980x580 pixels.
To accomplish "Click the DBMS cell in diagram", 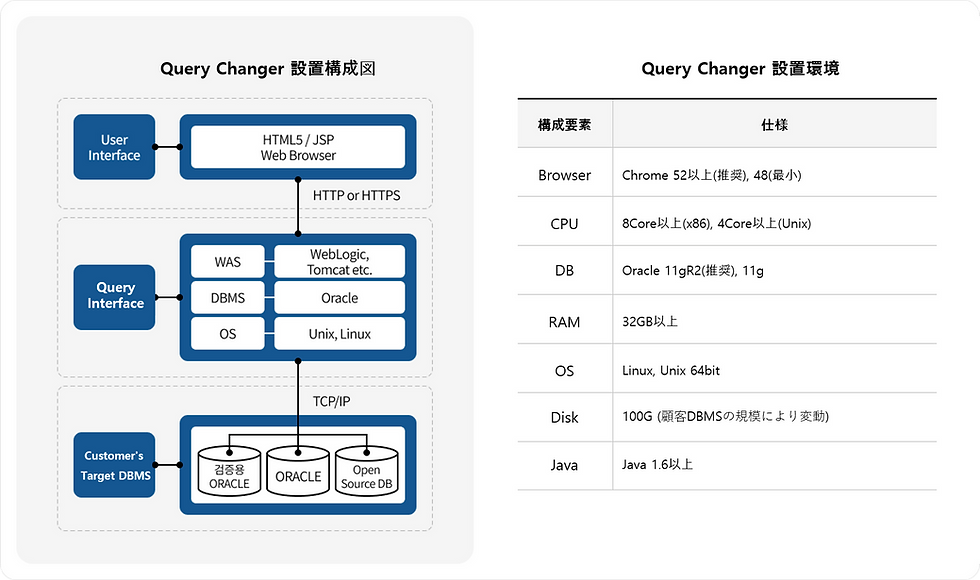I will coord(228,298).
